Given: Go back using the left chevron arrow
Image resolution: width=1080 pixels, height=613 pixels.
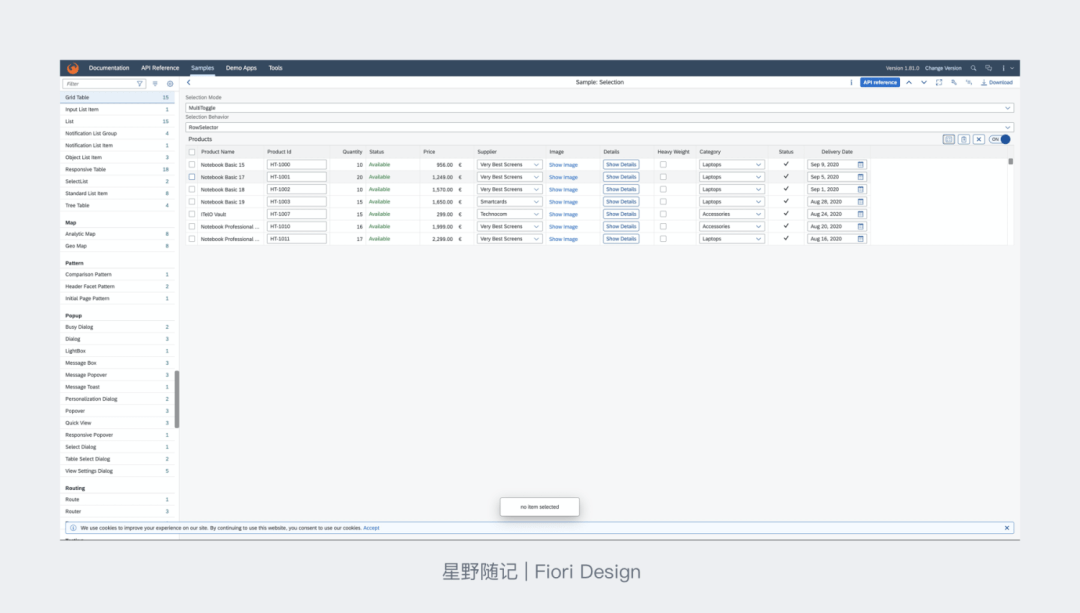Looking at the screenshot, I should click(189, 82).
